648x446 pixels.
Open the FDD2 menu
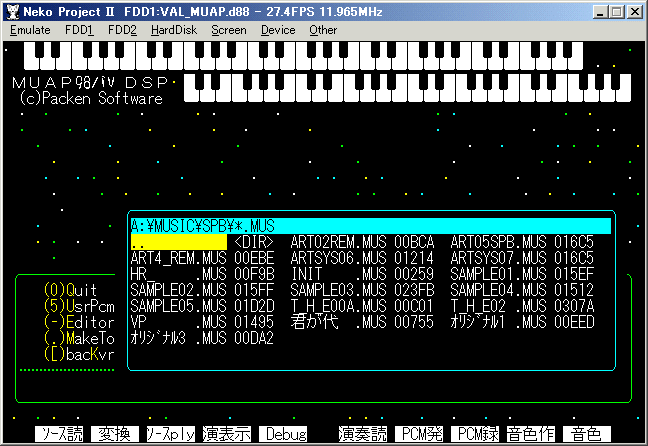click(x=122, y=30)
